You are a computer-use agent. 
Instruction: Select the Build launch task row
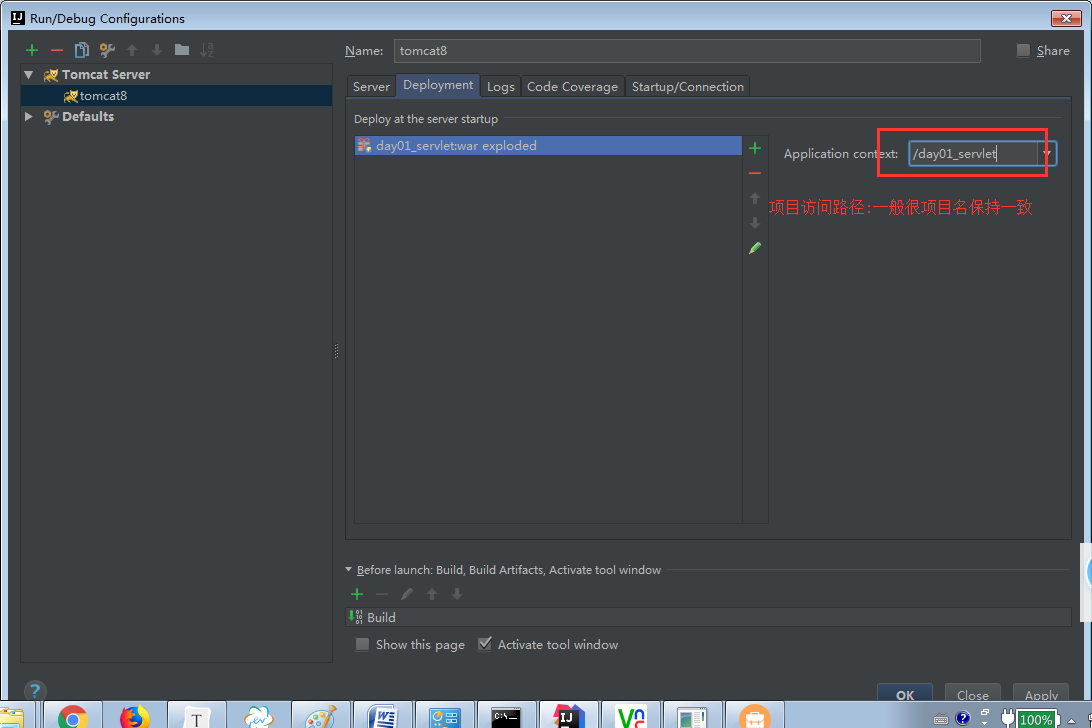pyautogui.click(x=708, y=617)
